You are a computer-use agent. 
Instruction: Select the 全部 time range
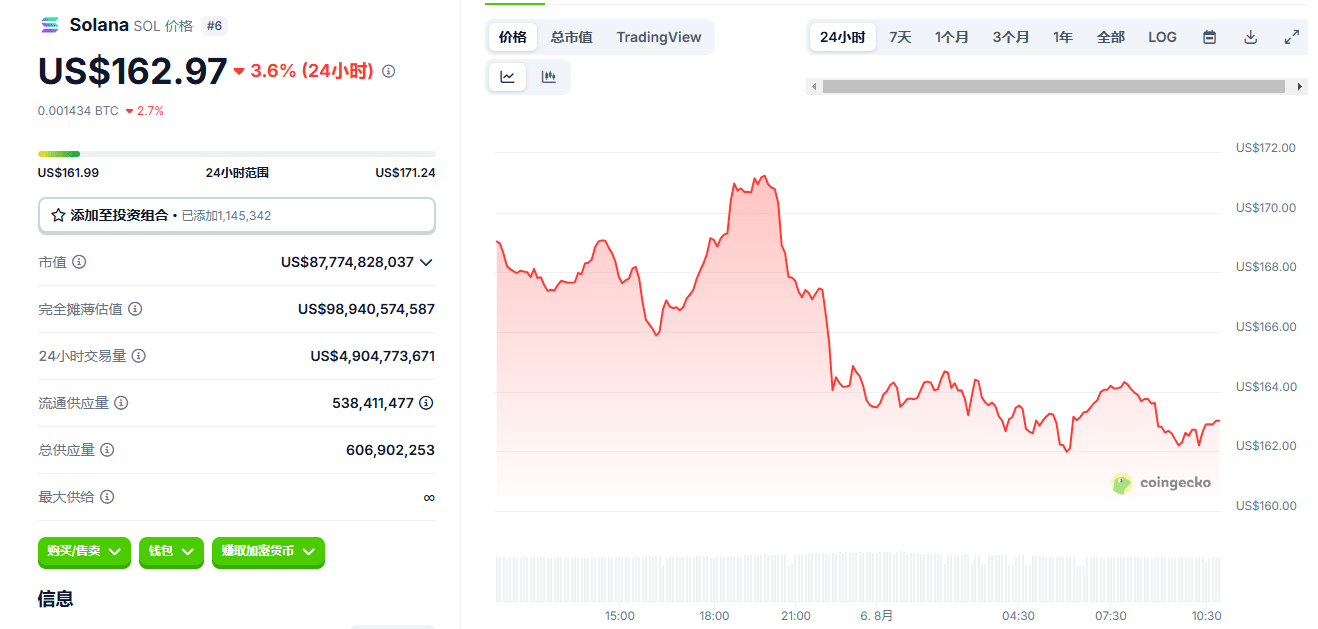[x=1111, y=37]
